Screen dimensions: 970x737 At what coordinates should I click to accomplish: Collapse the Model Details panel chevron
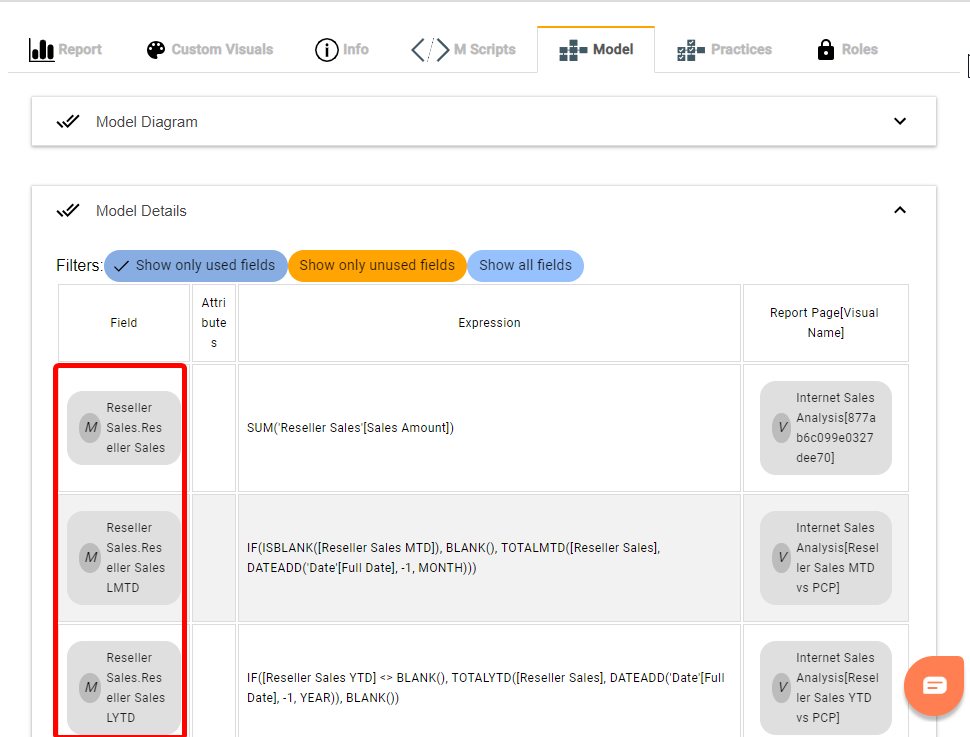click(900, 210)
